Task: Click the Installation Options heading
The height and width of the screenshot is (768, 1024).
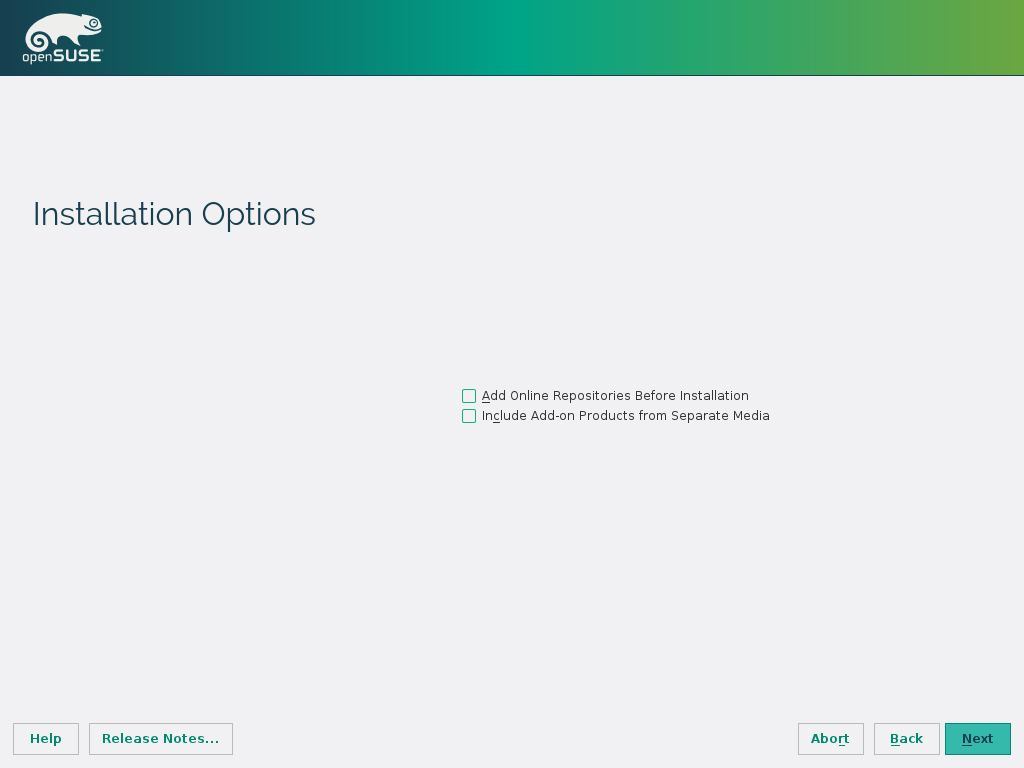Action: pyautogui.click(x=174, y=214)
